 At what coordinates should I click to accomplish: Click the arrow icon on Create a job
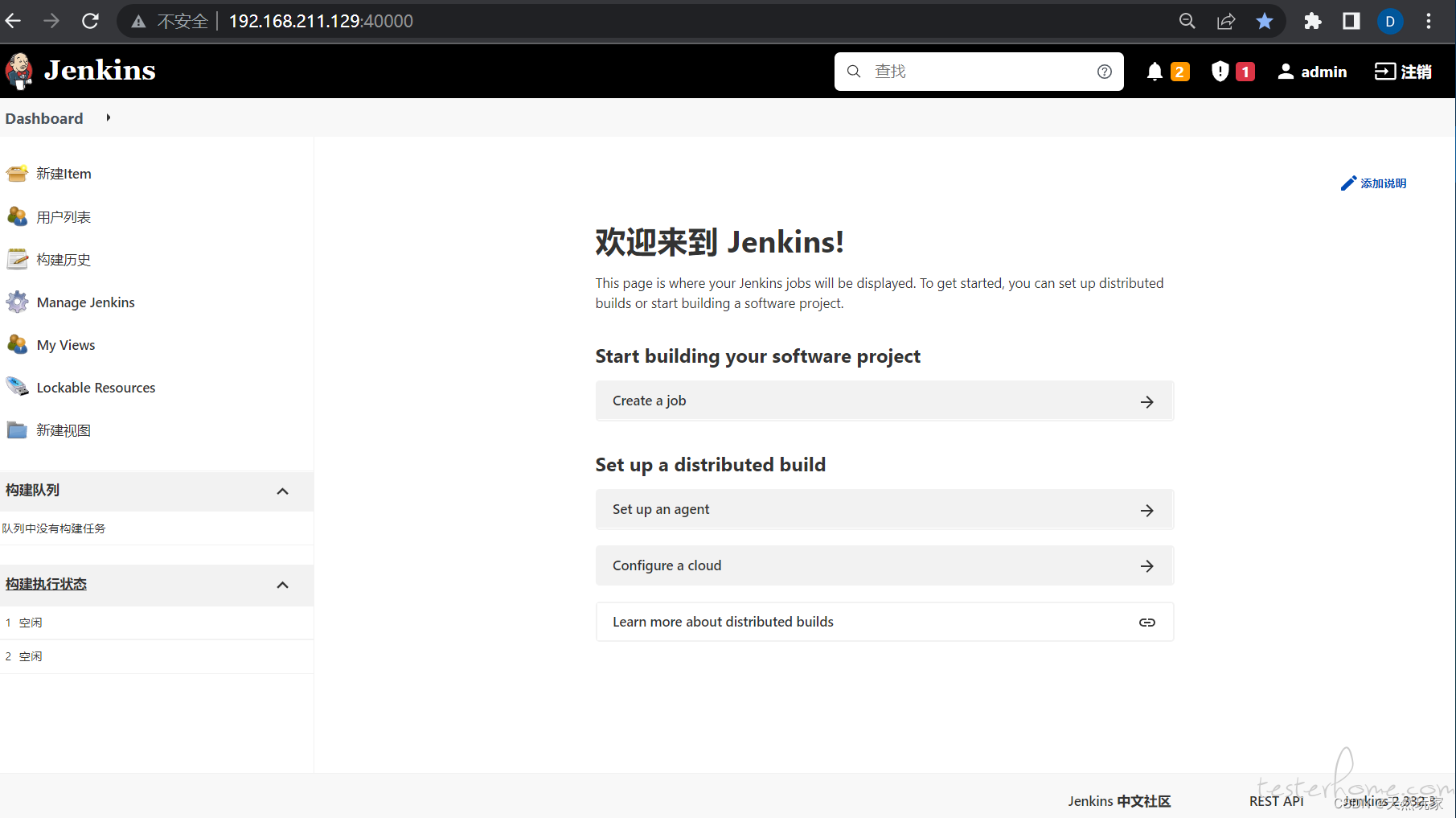(x=1147, y=401)
